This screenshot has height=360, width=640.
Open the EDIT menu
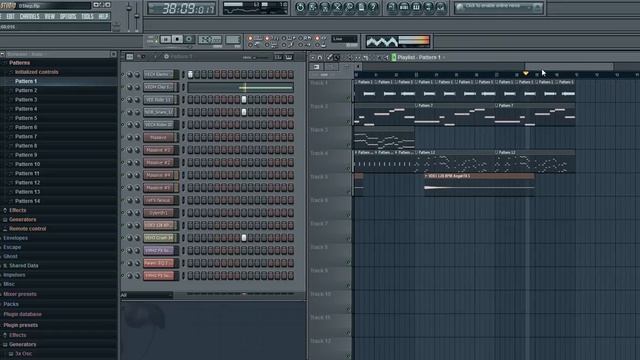coord(10,17)
